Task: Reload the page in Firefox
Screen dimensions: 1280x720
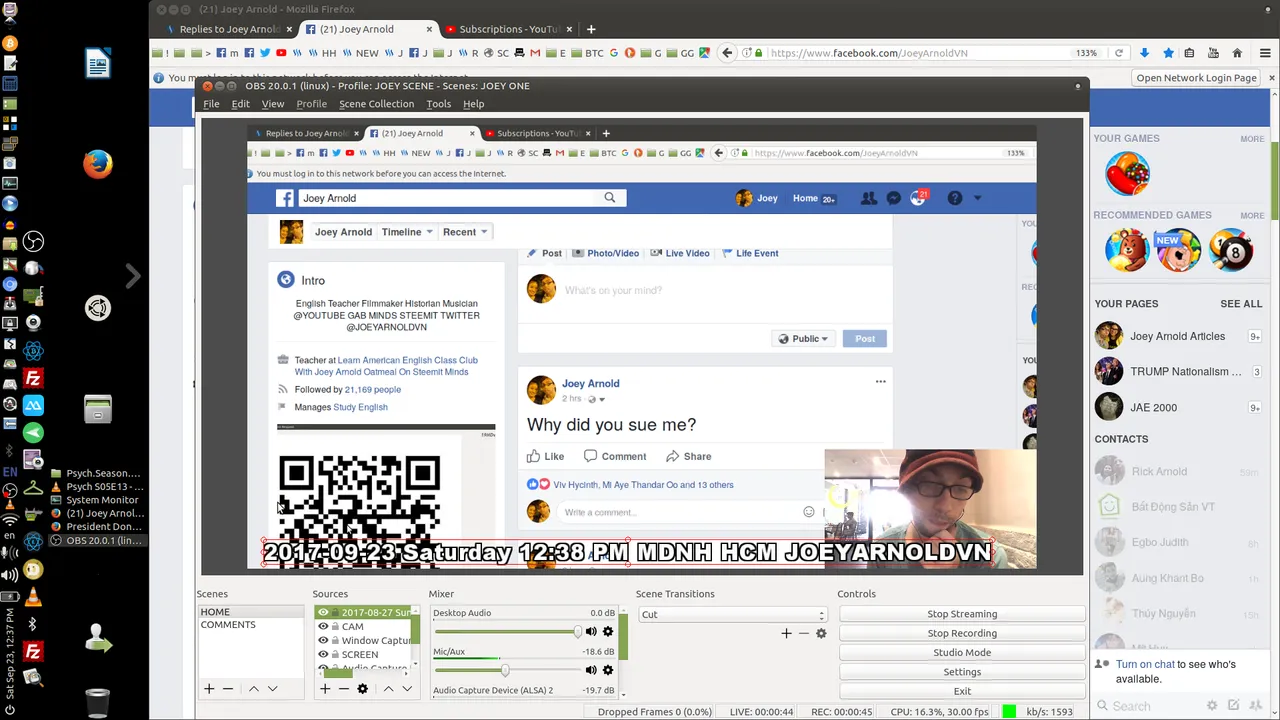Action: (1119, 53)
